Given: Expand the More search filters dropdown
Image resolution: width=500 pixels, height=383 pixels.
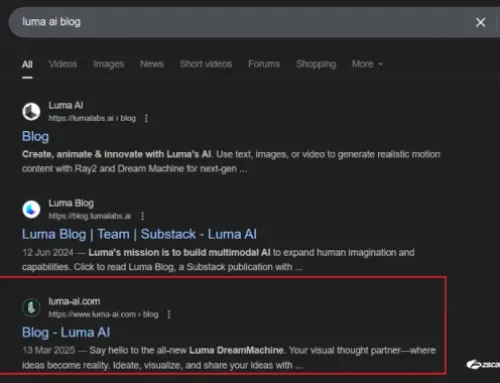Looking at the screenshot, I should [367, 64].
